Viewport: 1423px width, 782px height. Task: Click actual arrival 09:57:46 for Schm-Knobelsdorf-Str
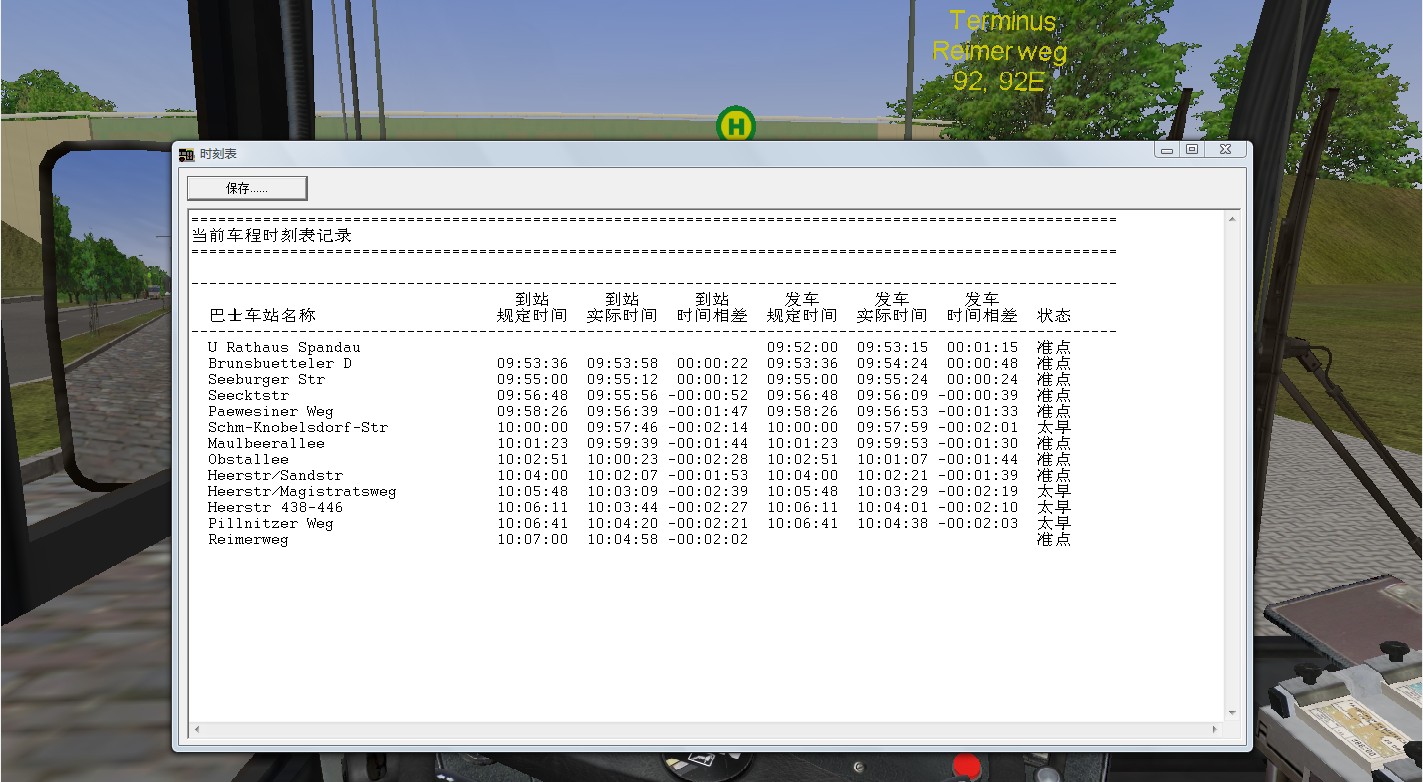click(x=622, y=427)
